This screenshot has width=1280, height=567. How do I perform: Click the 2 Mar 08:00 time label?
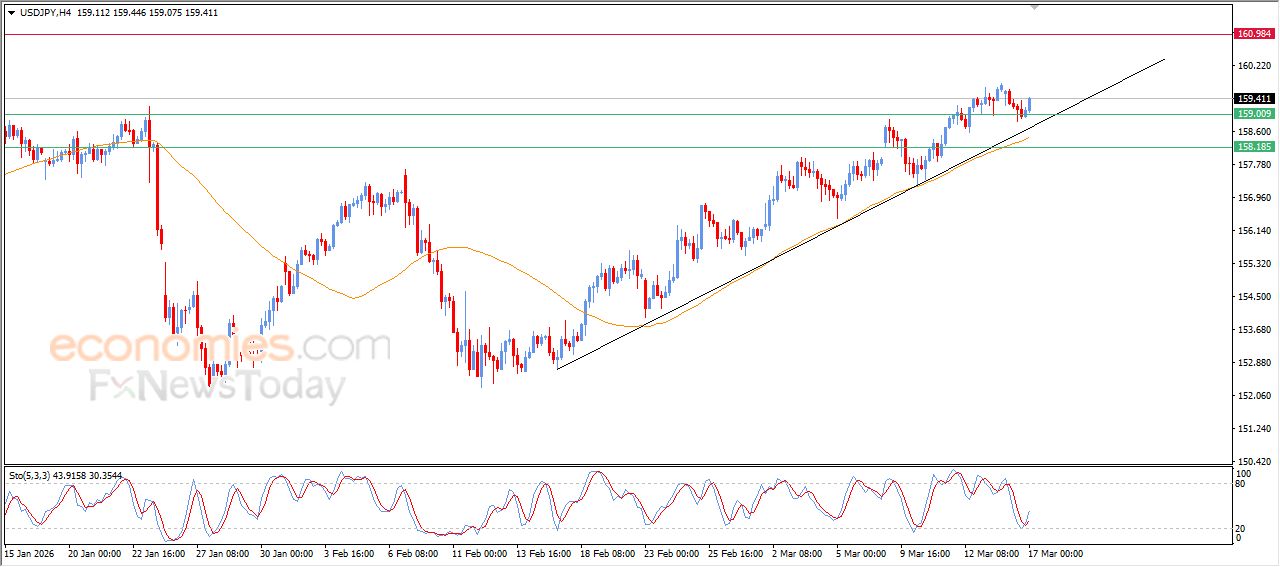(798, 553)
